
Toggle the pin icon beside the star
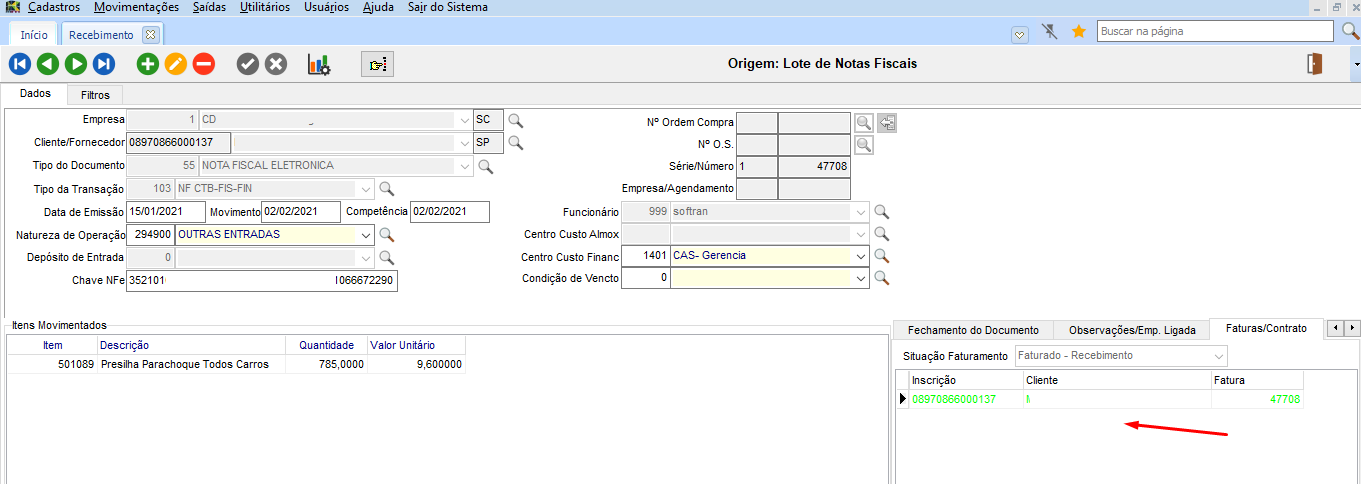click(1049, 32)
